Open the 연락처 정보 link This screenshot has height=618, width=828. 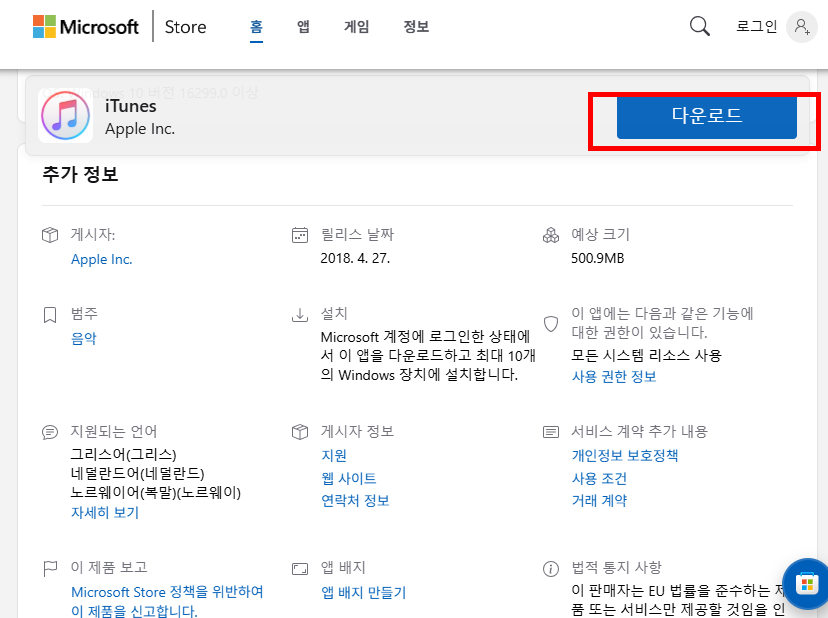(x=355, y=501)
